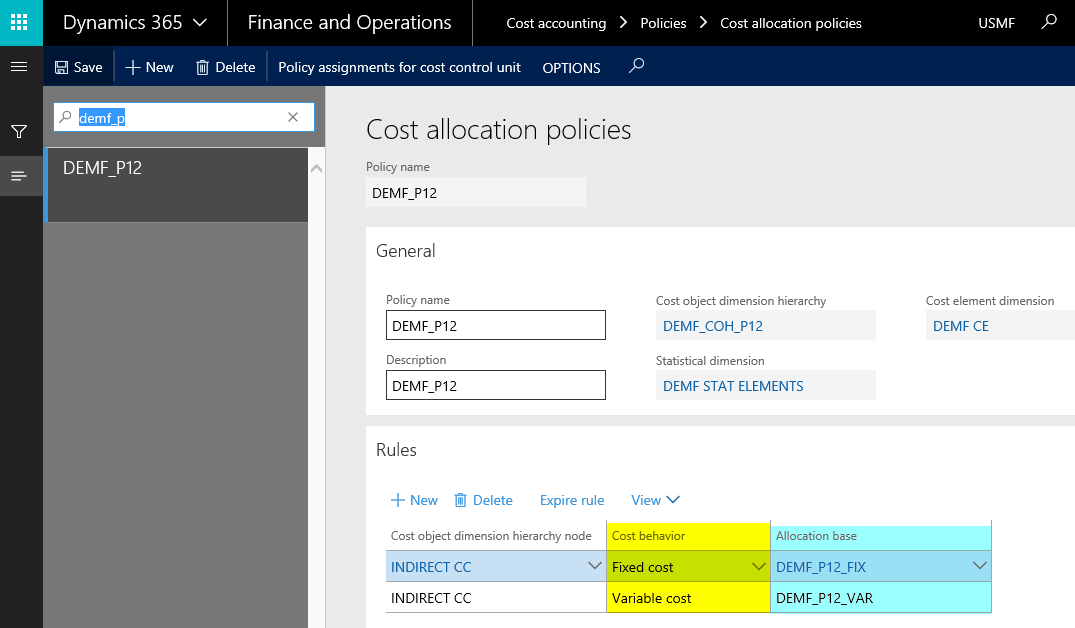
Task: Toggle the list view sidebar icon
Action: (19, 176)
